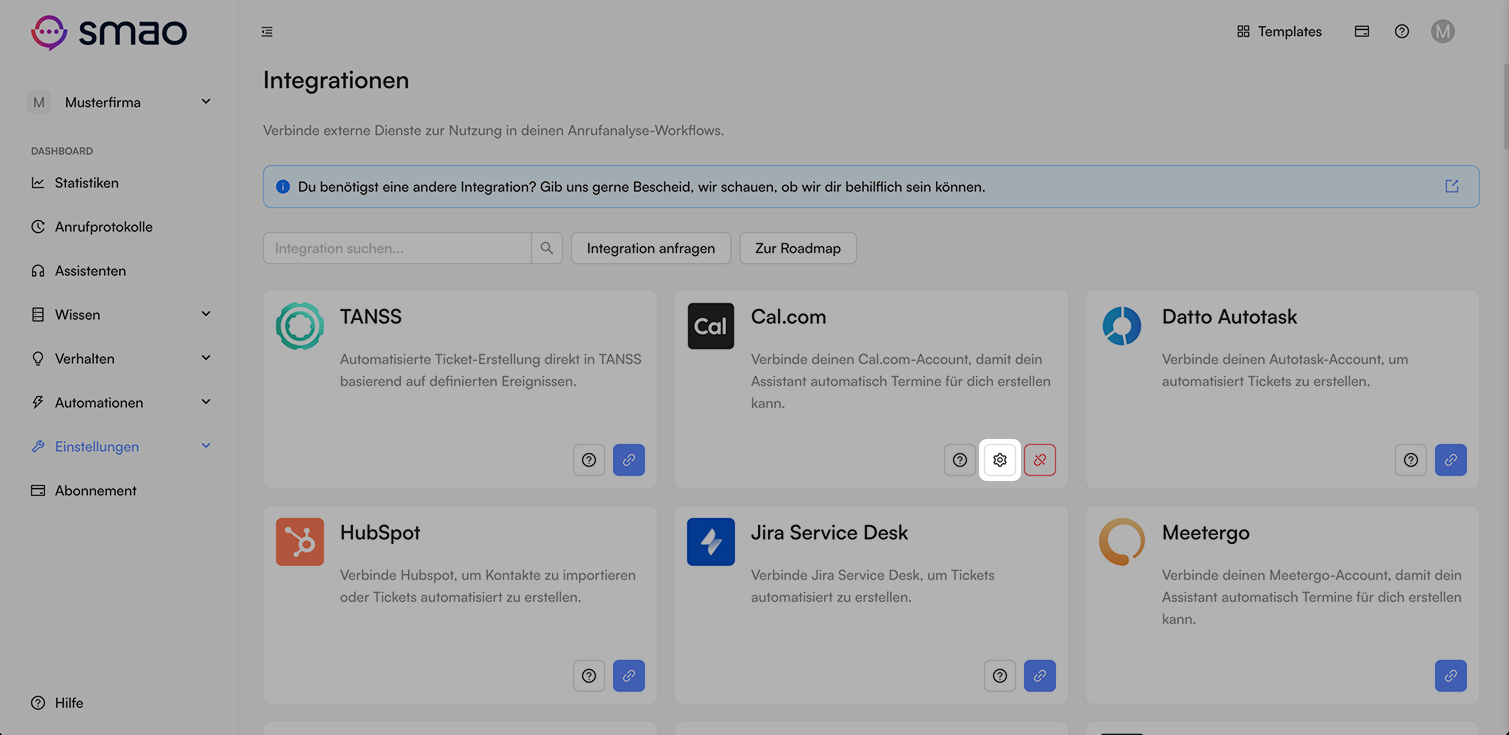This screenshot has width=1509, height=735.
Task: Click the Jira Service Desk title
Action: click(x=829, y=533)
